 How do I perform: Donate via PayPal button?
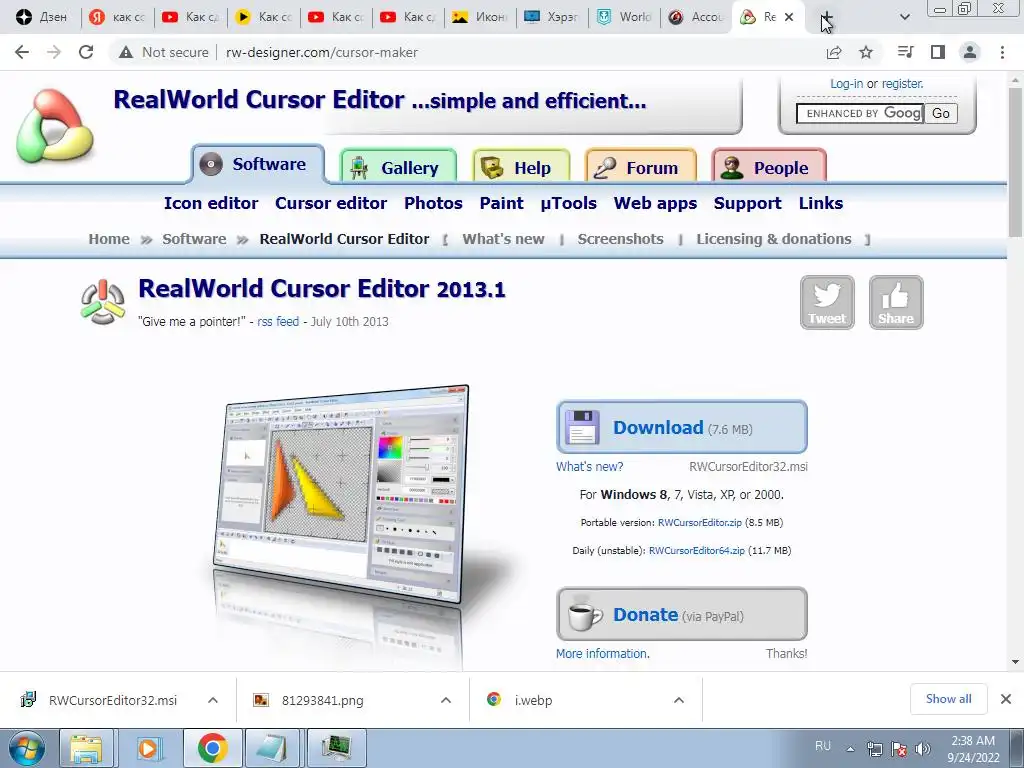point(682,615)
